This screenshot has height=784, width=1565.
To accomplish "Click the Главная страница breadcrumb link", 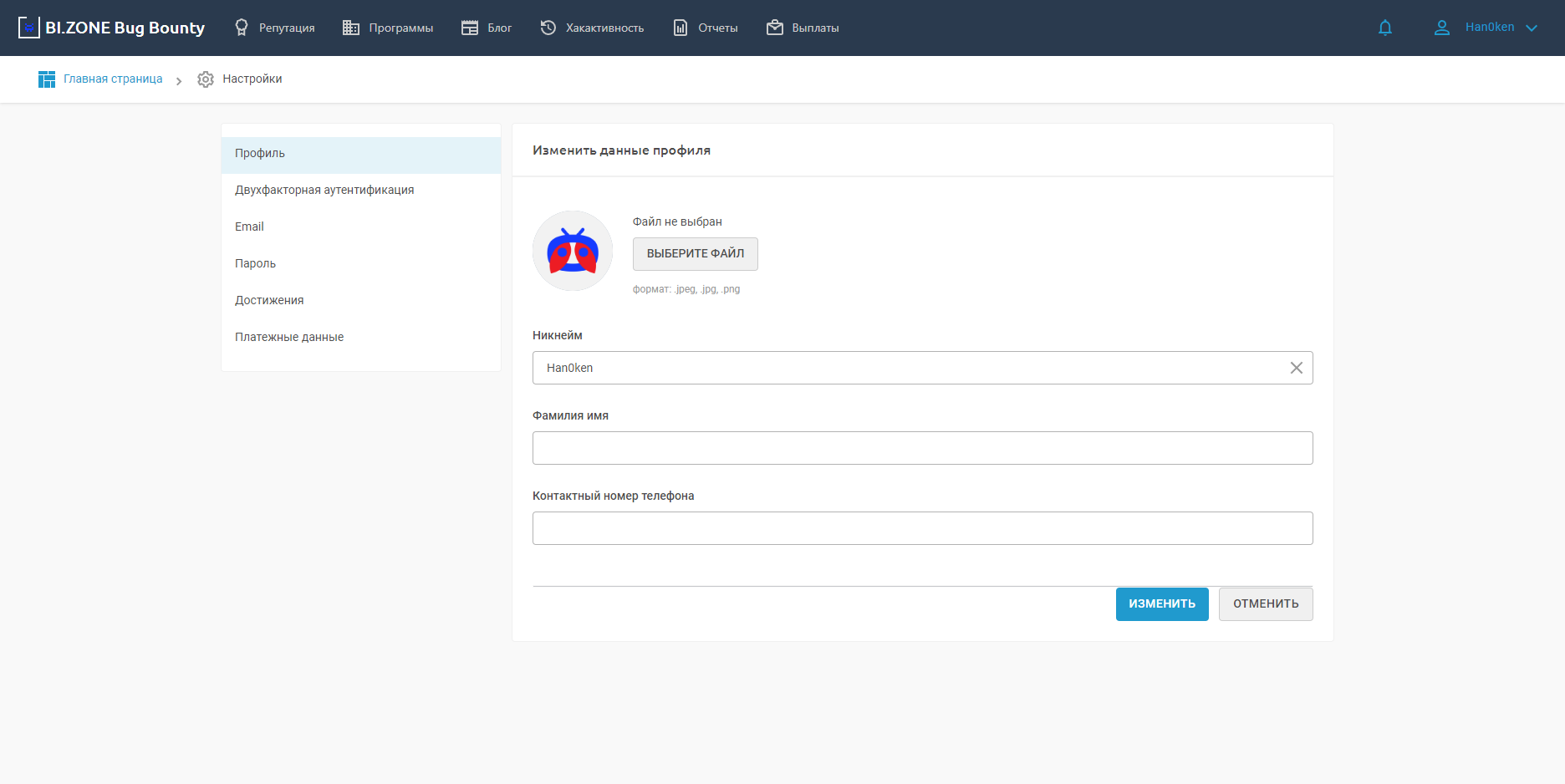I will click(113, 79).
